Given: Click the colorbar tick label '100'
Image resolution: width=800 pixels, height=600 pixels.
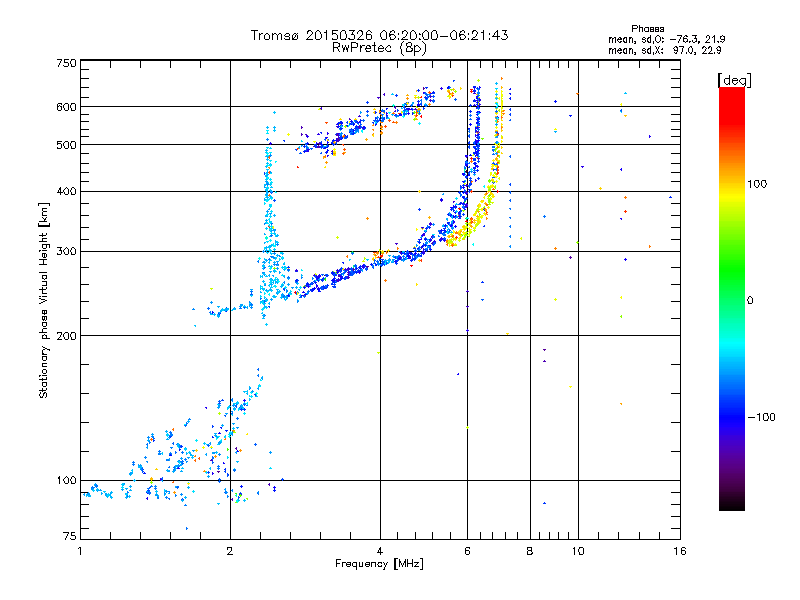Looking at the screenshot, I should point(757,184).
